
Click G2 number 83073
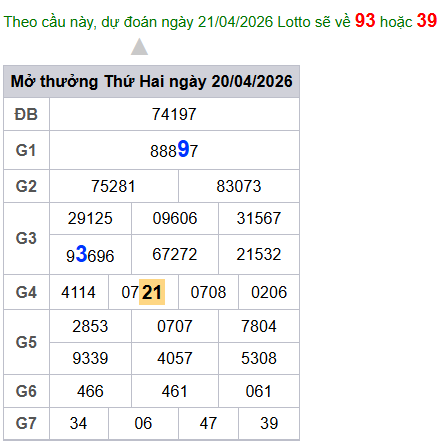coord(239,186)
